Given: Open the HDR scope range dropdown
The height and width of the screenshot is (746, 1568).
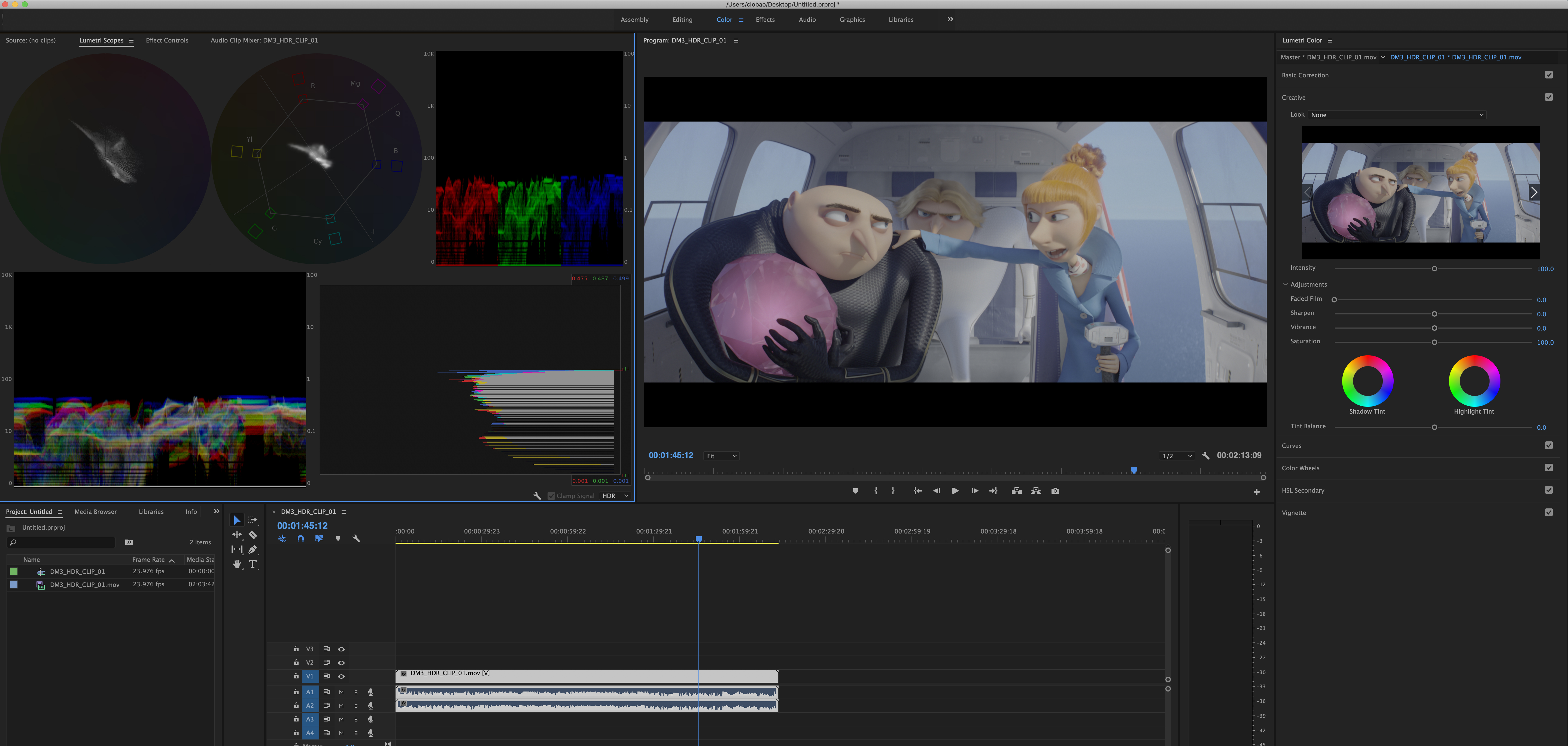Looking at the screenshot, I should (x=615, y=496).
